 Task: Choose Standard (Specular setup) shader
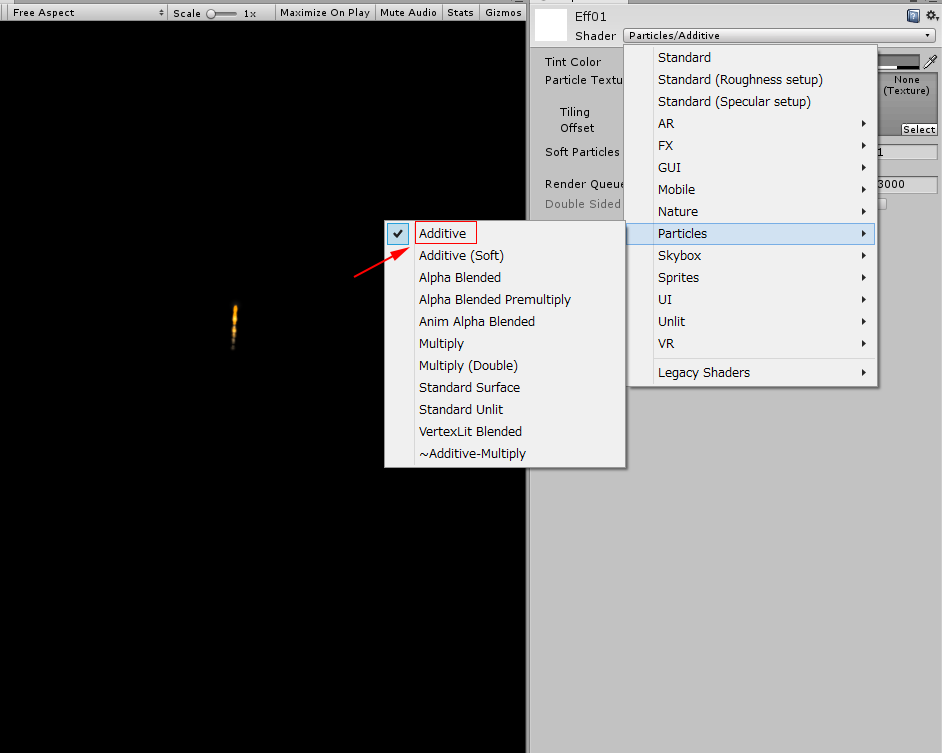pos(751,102)
